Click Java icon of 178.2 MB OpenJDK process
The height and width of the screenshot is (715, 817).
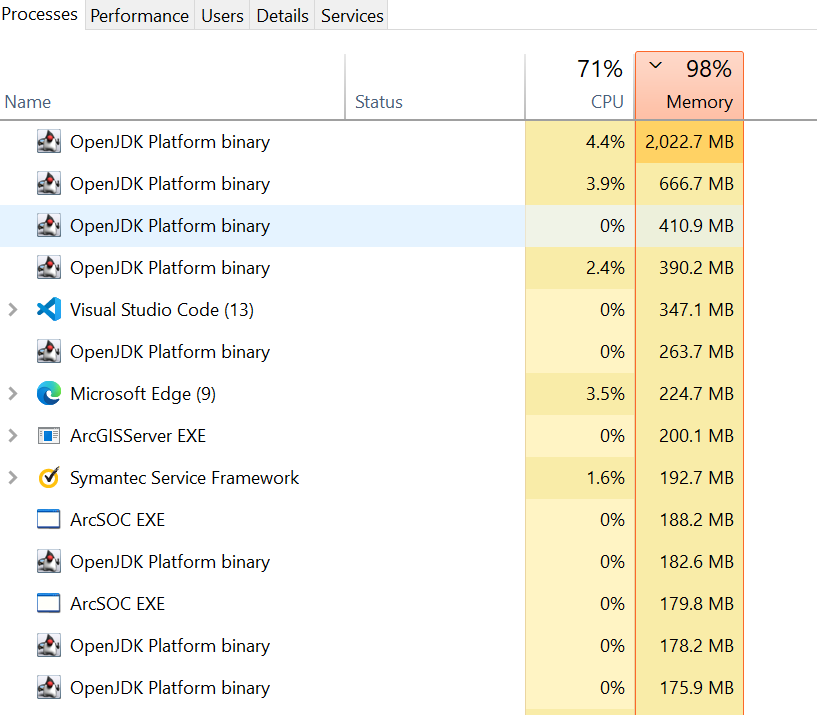[49, 646]
